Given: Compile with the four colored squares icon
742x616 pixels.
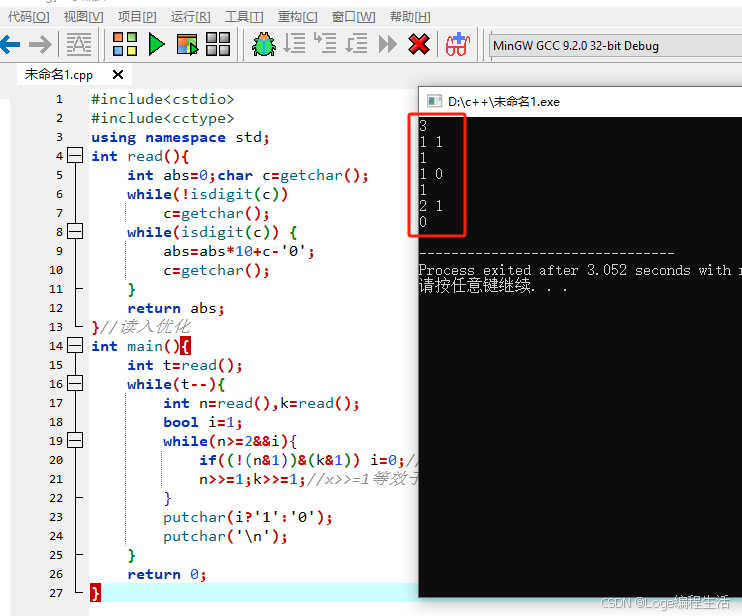Looking at the screenshot, I should [125, 44].
